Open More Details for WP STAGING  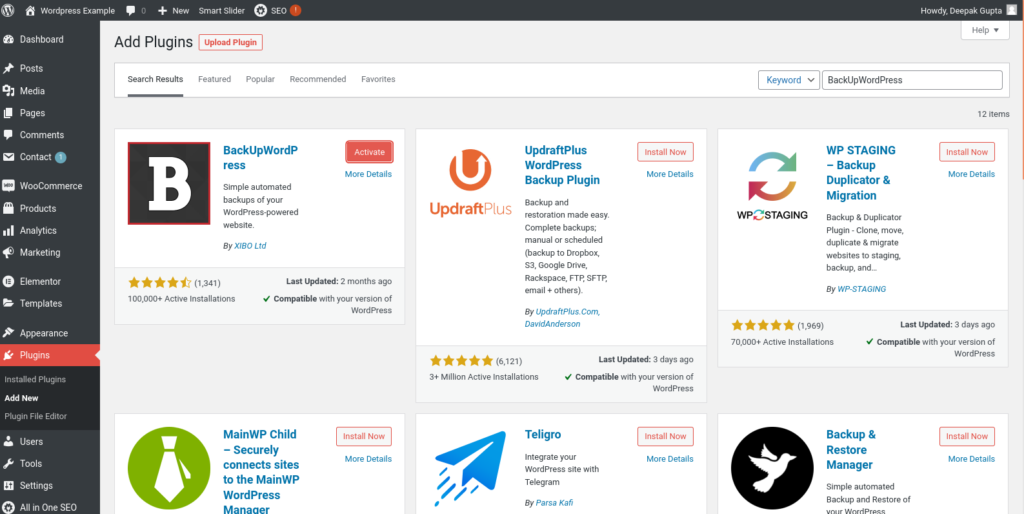pos(971,174)
